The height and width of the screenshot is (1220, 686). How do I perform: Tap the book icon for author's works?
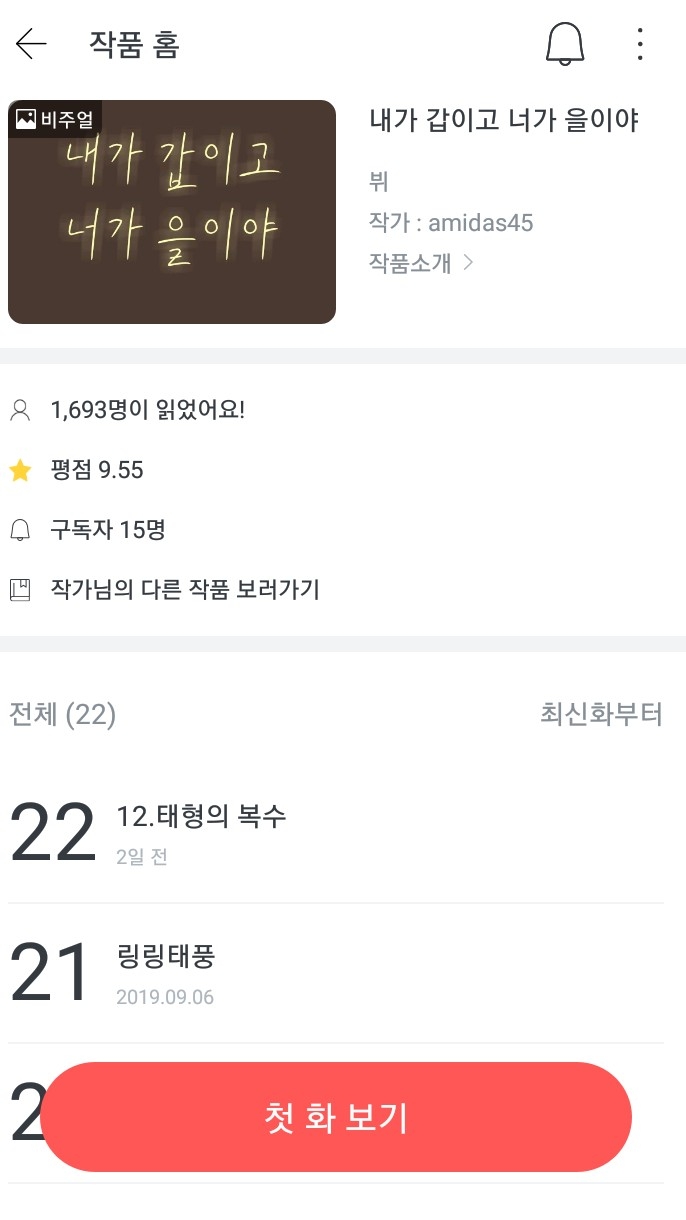coord(19,590)
